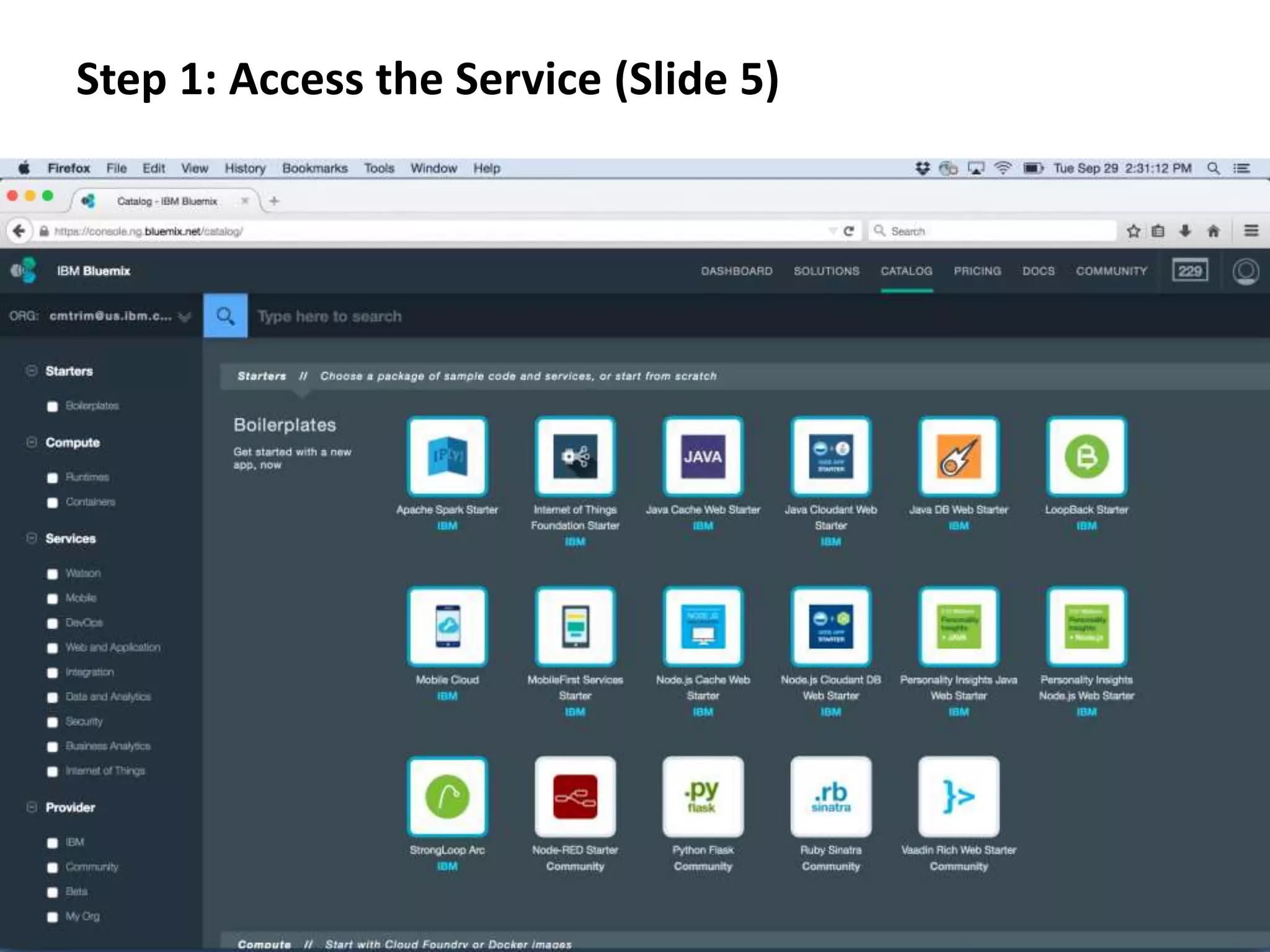Select Vaadin Rich Web Starter tile

[x=959, y=796]
